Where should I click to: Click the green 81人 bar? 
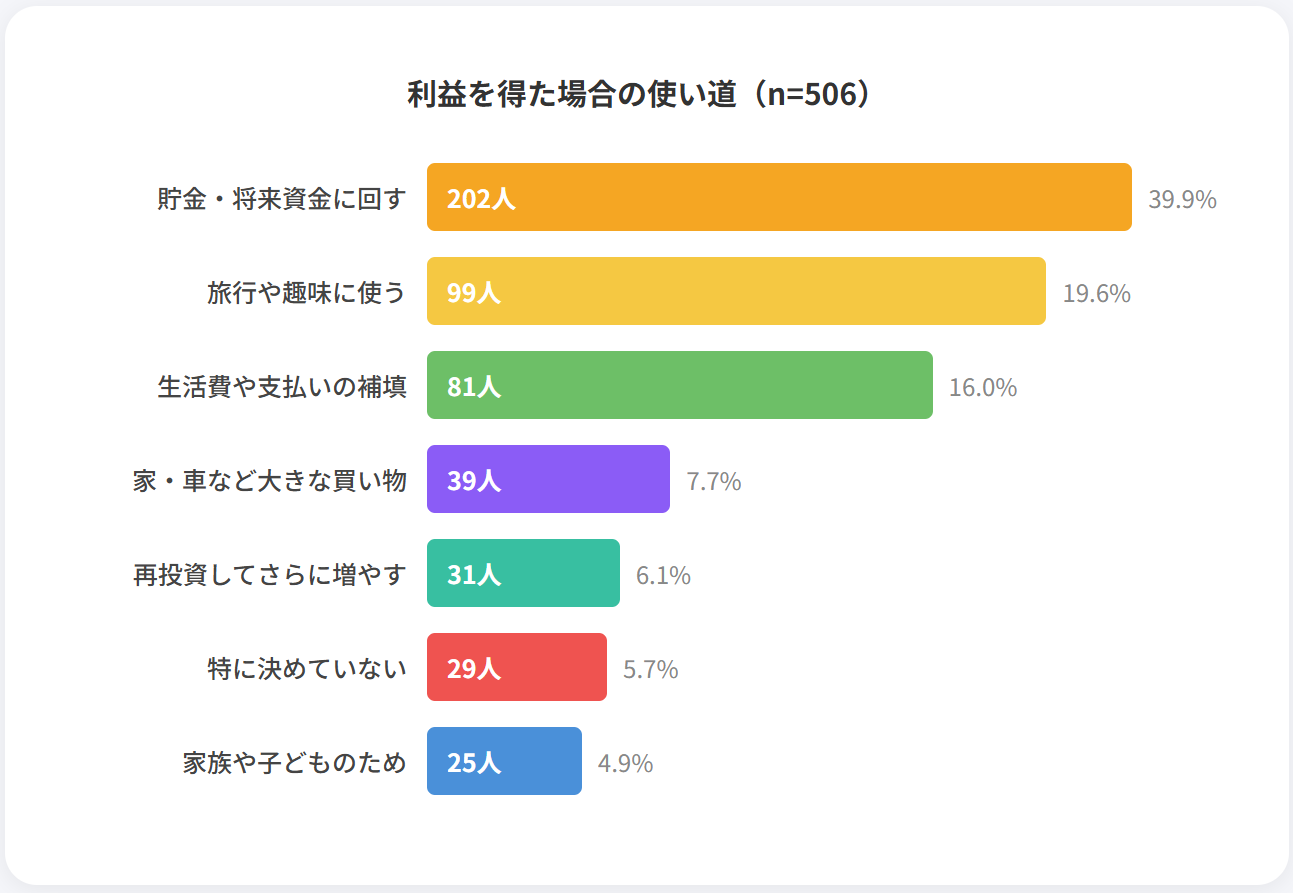click(680, 386)
